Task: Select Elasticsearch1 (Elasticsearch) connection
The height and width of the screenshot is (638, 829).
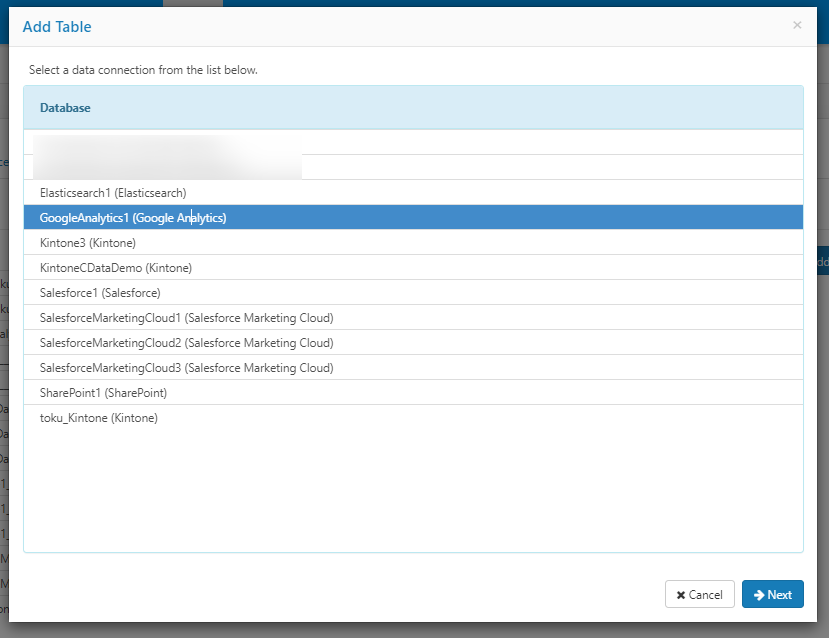Action: pyautogui.click(x=413, y=193)
